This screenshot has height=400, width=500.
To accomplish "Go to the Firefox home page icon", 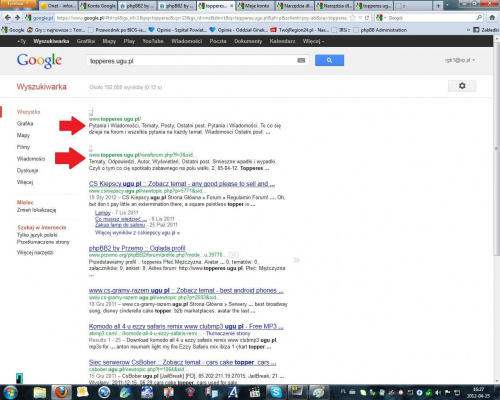I will tap(492, 18).
